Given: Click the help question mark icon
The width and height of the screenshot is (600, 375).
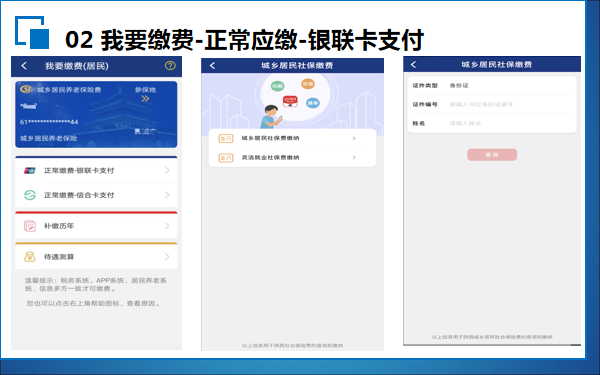Looking at the screenshot, I should click(x=170, y=65).
